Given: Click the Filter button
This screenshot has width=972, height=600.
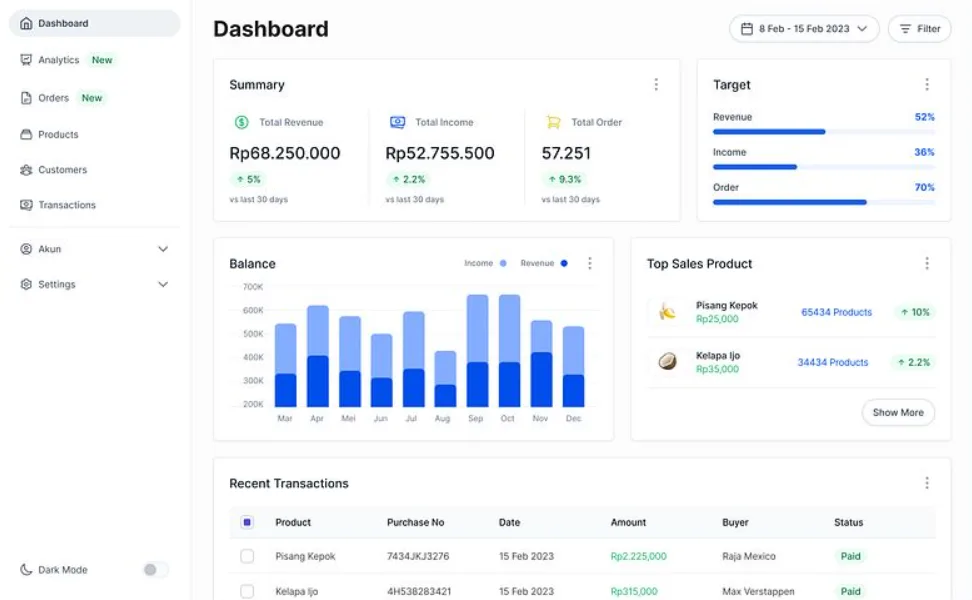Looking at the screenshot, I should pos(919,29).
